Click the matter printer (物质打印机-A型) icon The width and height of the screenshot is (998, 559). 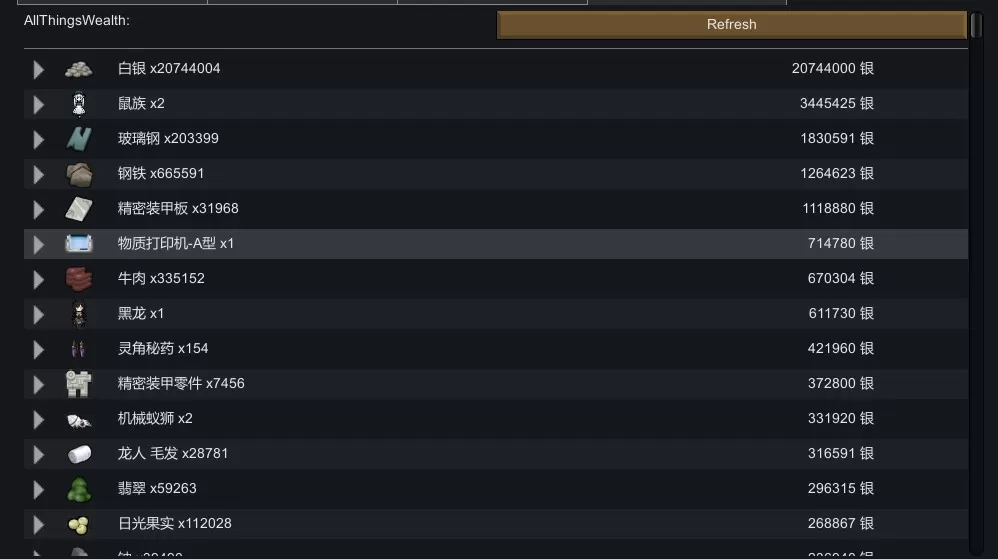(x=79, y=244)
